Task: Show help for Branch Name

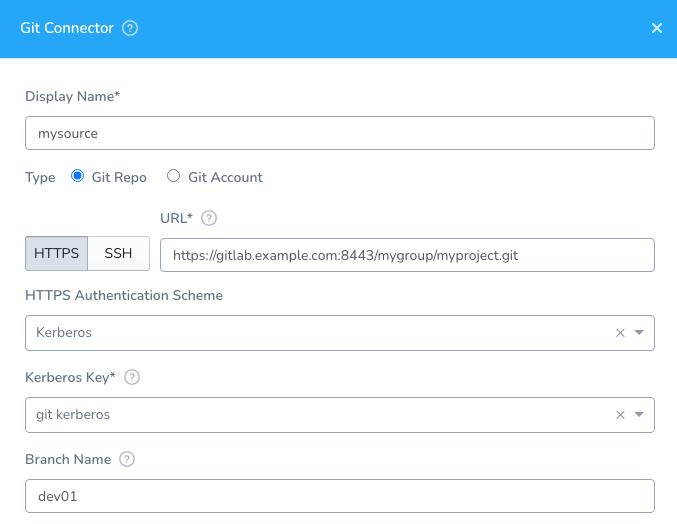Action: pos(127,459)
